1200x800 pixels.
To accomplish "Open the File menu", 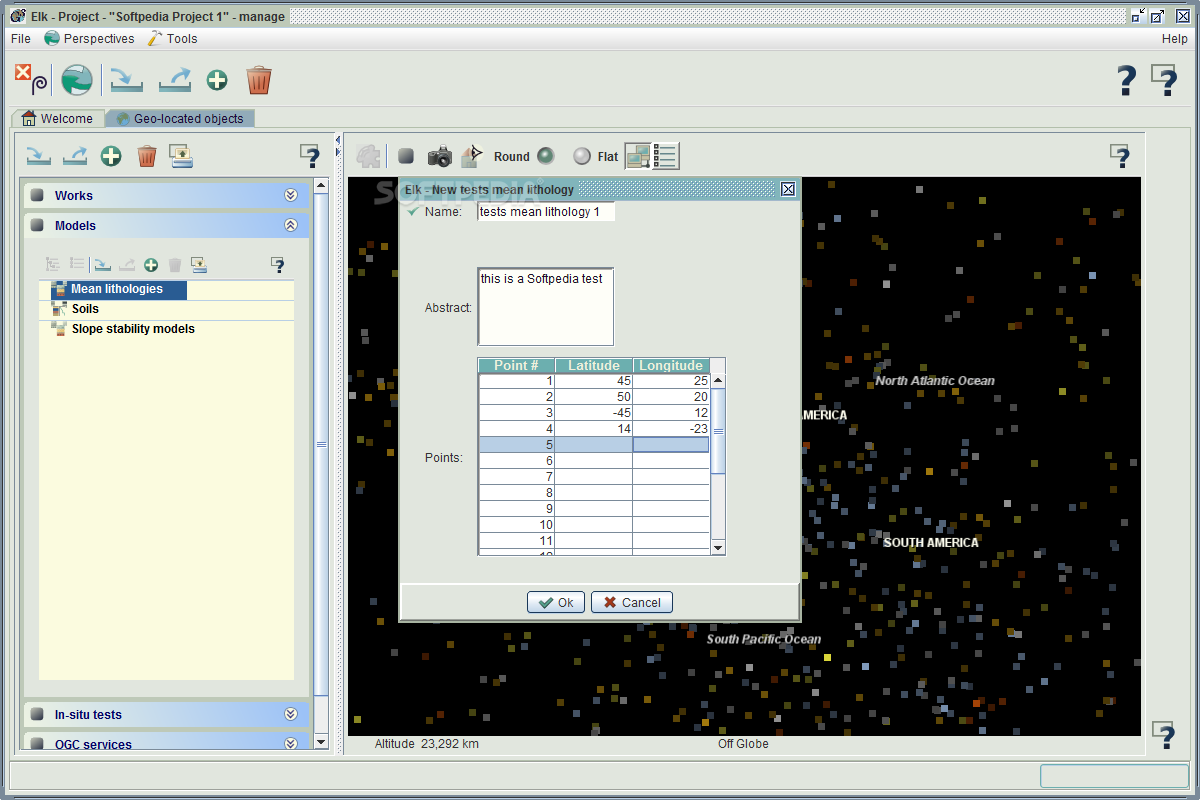I will (21, 39).
